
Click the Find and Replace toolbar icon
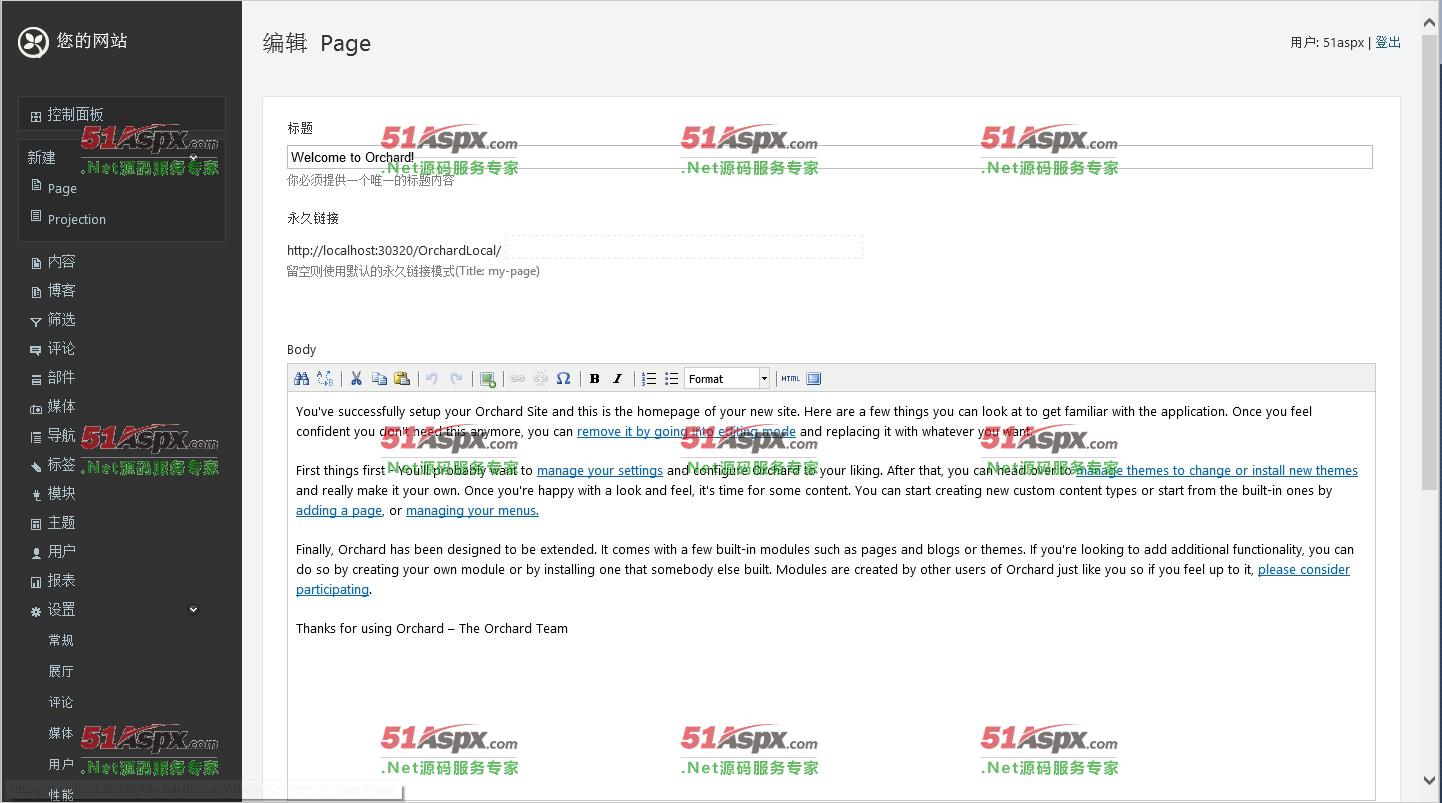coord(325,379)
